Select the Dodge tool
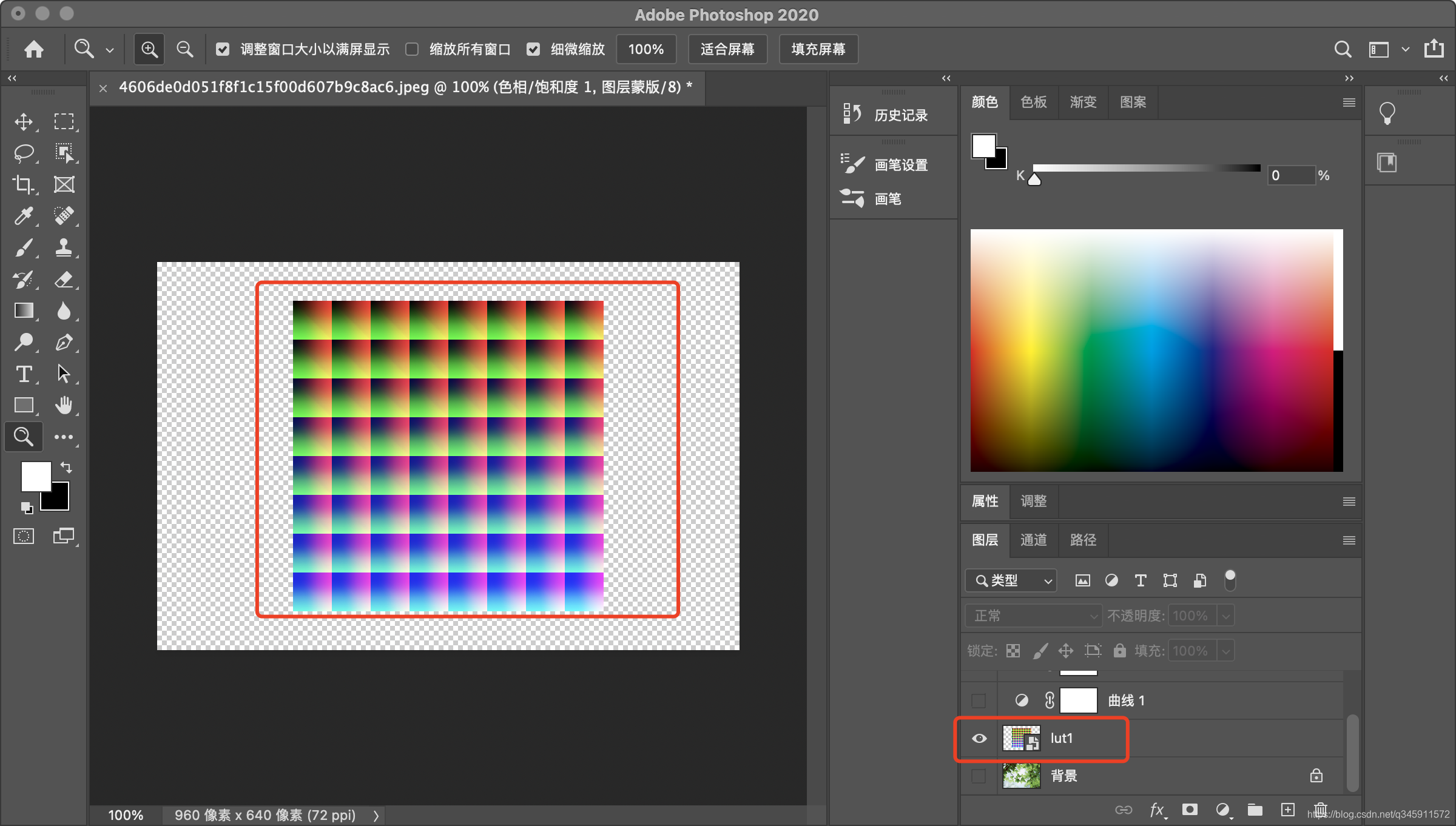The height and width of the screenshot is (826, 1456). tap(24, 342)
